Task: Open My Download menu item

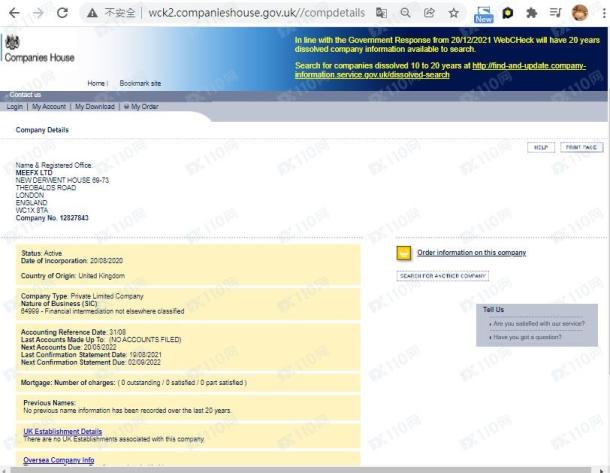Action: pyautogui.click(x=95, y=107)
